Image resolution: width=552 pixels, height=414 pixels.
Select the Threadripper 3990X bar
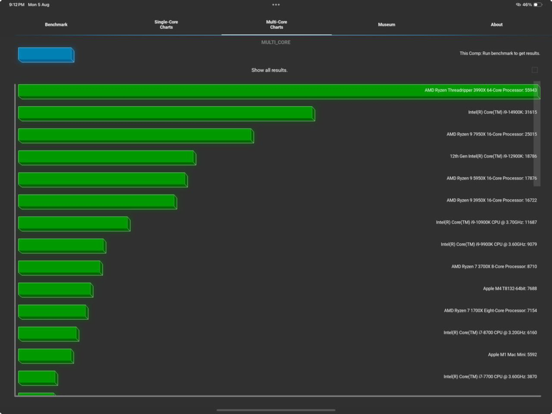pos(279,92)
